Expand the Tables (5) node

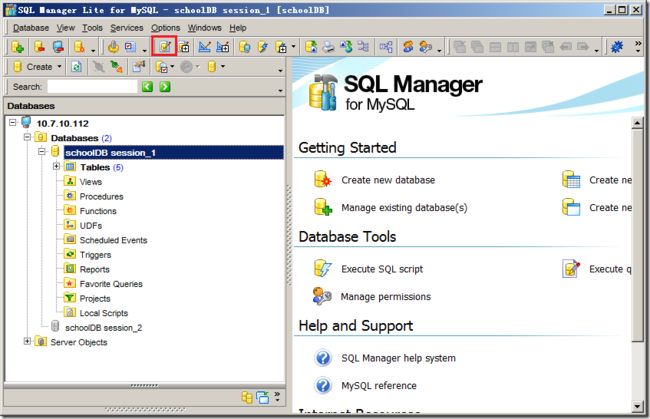point(56,167)
